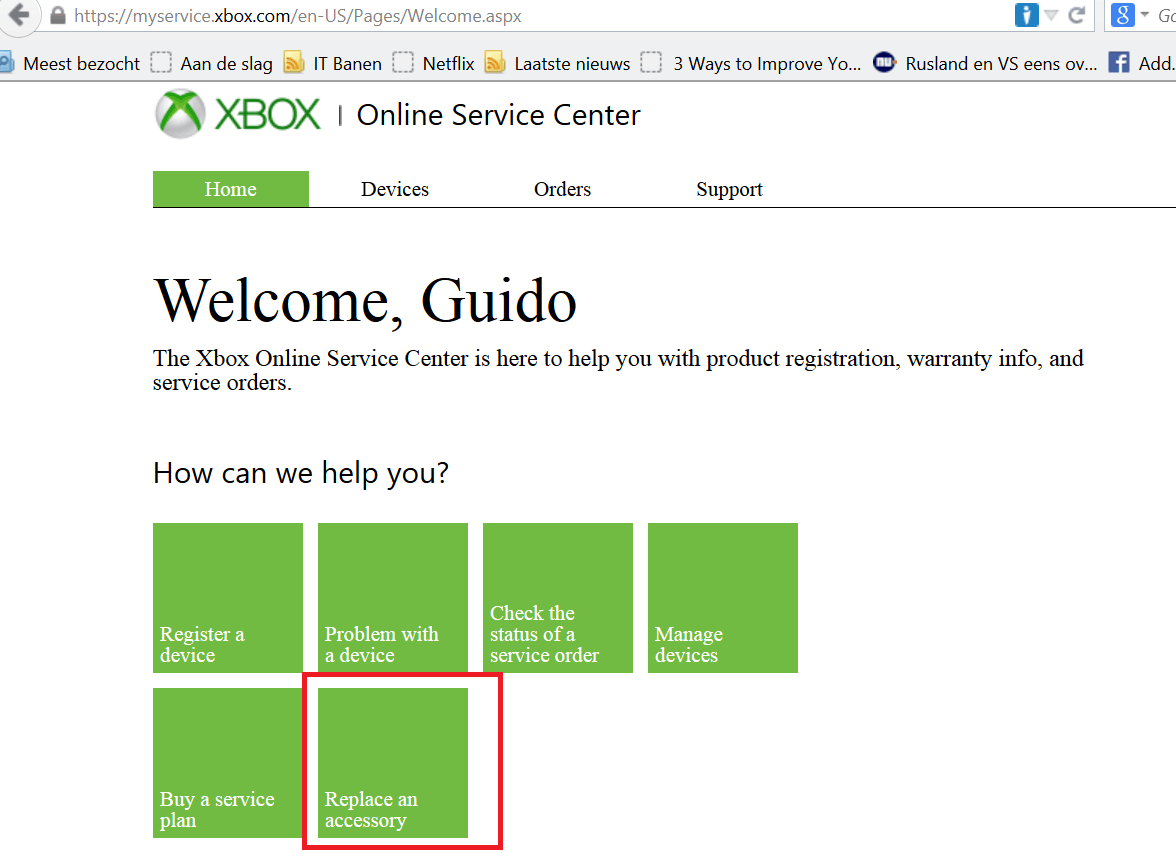
Task: Open the address bar history dropdown arrow
Action: 1052,15
